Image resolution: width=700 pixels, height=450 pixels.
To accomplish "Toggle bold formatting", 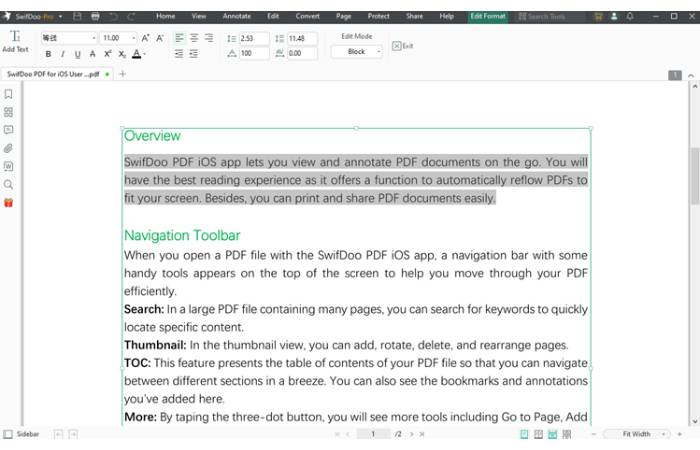I will pos(48,54).
